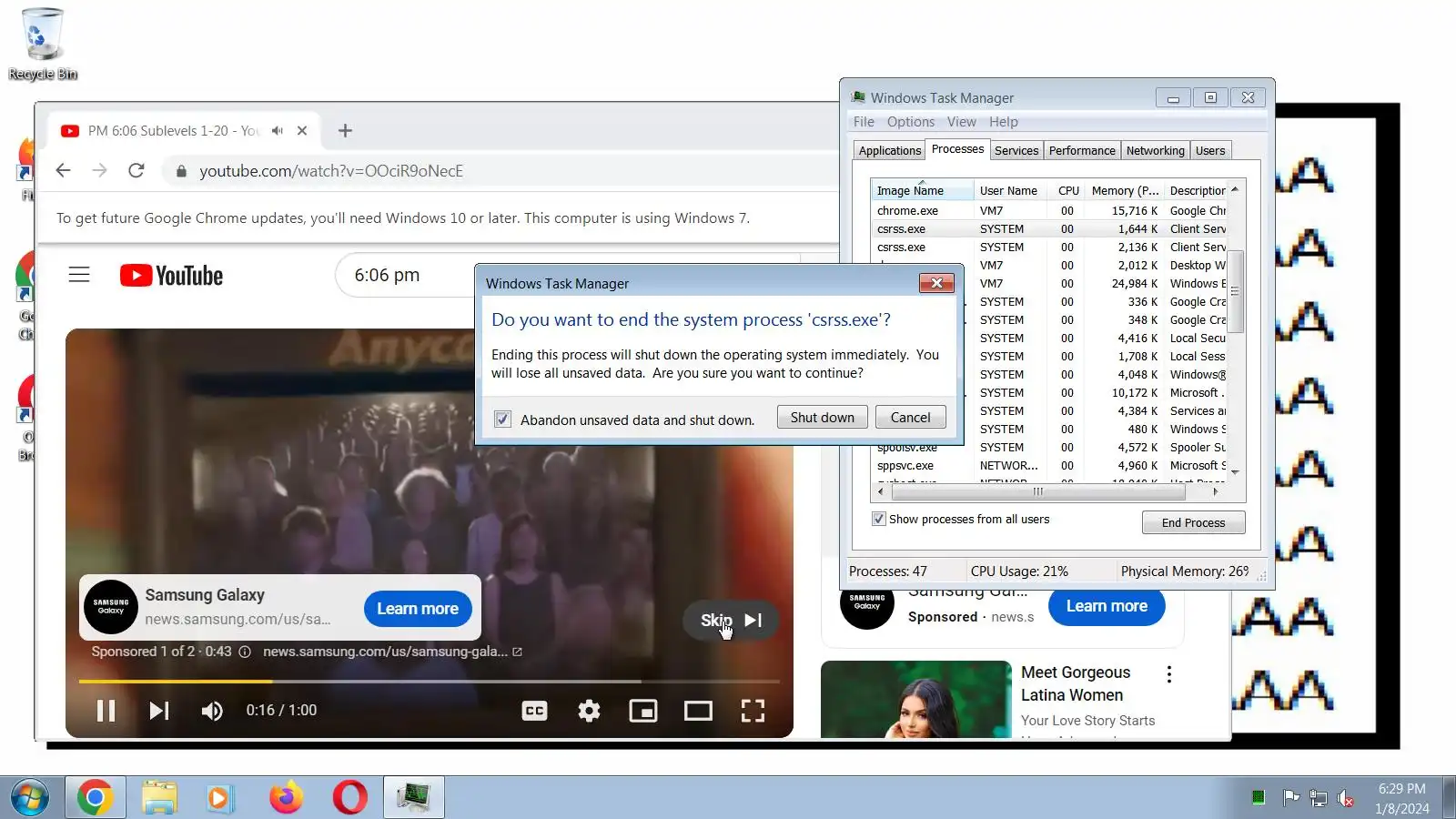Seek in the video progress bar
Image resolution: width=1456 pixels, height=819 pixels.
(429, 681)
